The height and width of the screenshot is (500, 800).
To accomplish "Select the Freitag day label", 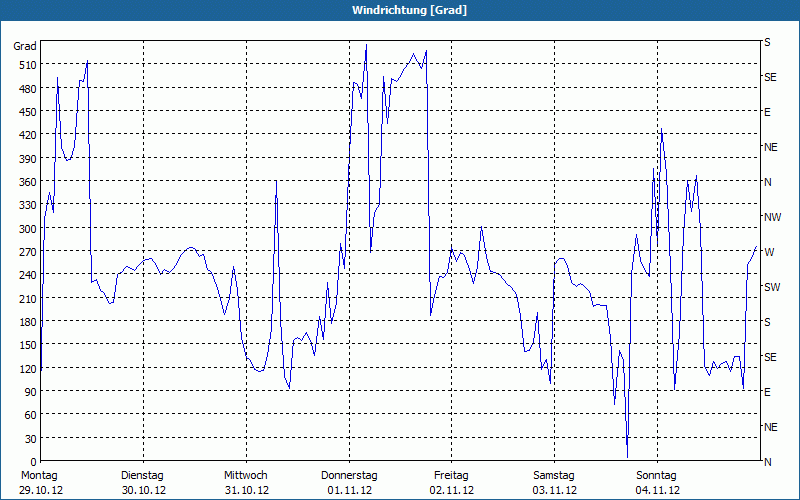I will [x=452, y=476].
